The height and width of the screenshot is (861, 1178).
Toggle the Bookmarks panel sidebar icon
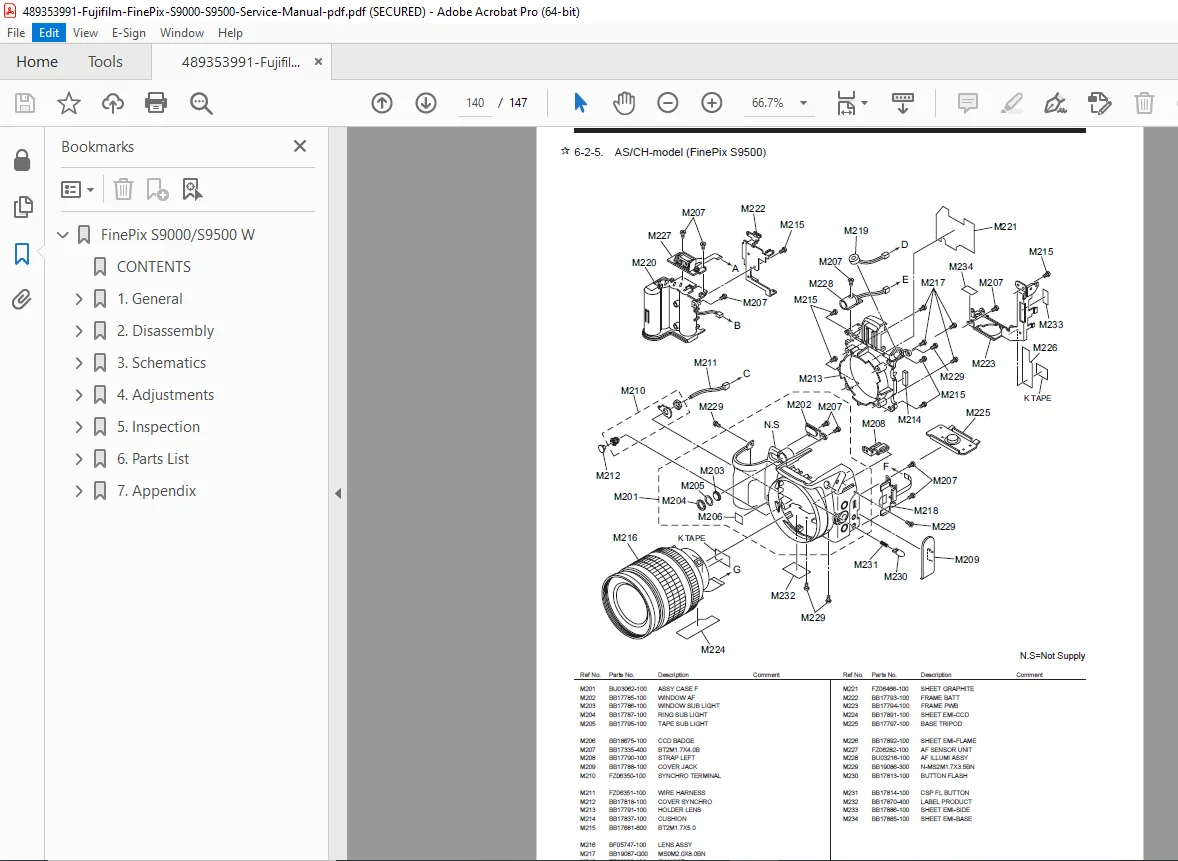[x=22, y=254]
